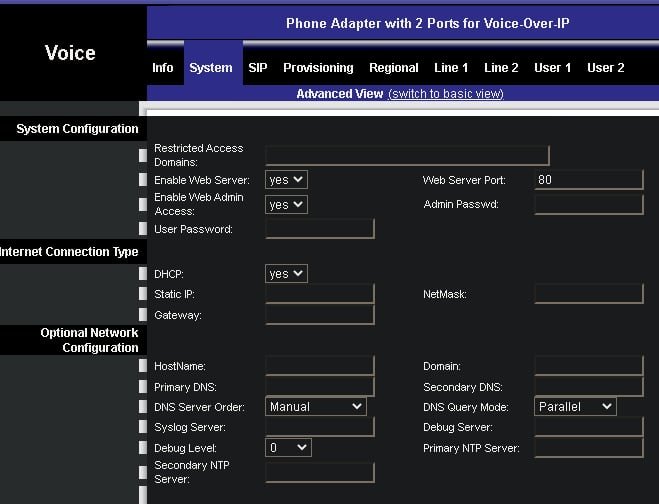Open Enable Web Server dropdown

coord(286,179)
